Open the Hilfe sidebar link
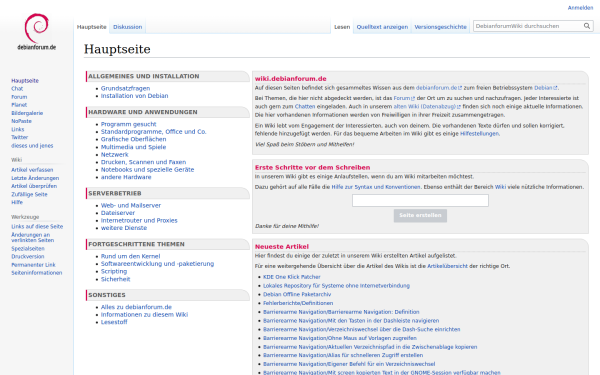Viewport: 600px width, 375px height. click(x=17, y=202)
